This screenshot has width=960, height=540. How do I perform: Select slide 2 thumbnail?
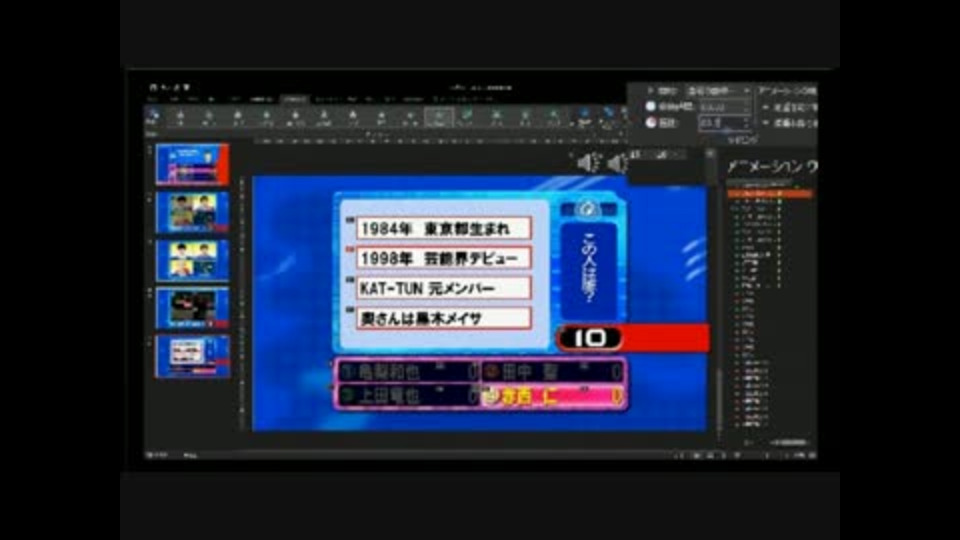tap(192, 212)
